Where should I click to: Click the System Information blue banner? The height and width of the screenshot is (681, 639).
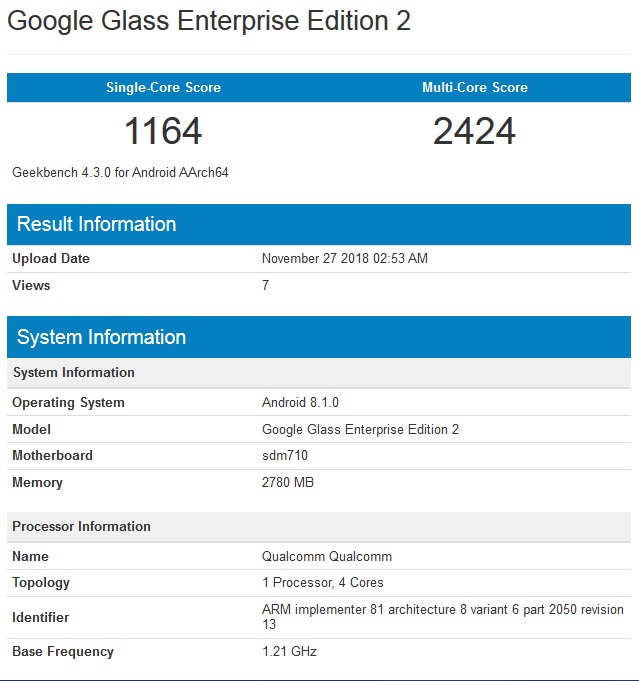point(319,337)
